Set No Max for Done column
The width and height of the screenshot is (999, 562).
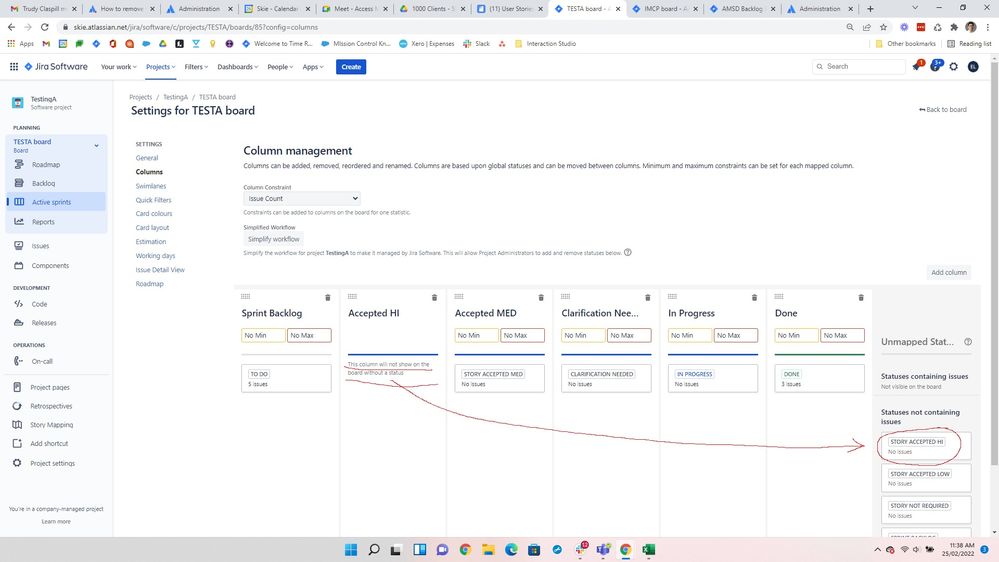click(x=842, y=335)
